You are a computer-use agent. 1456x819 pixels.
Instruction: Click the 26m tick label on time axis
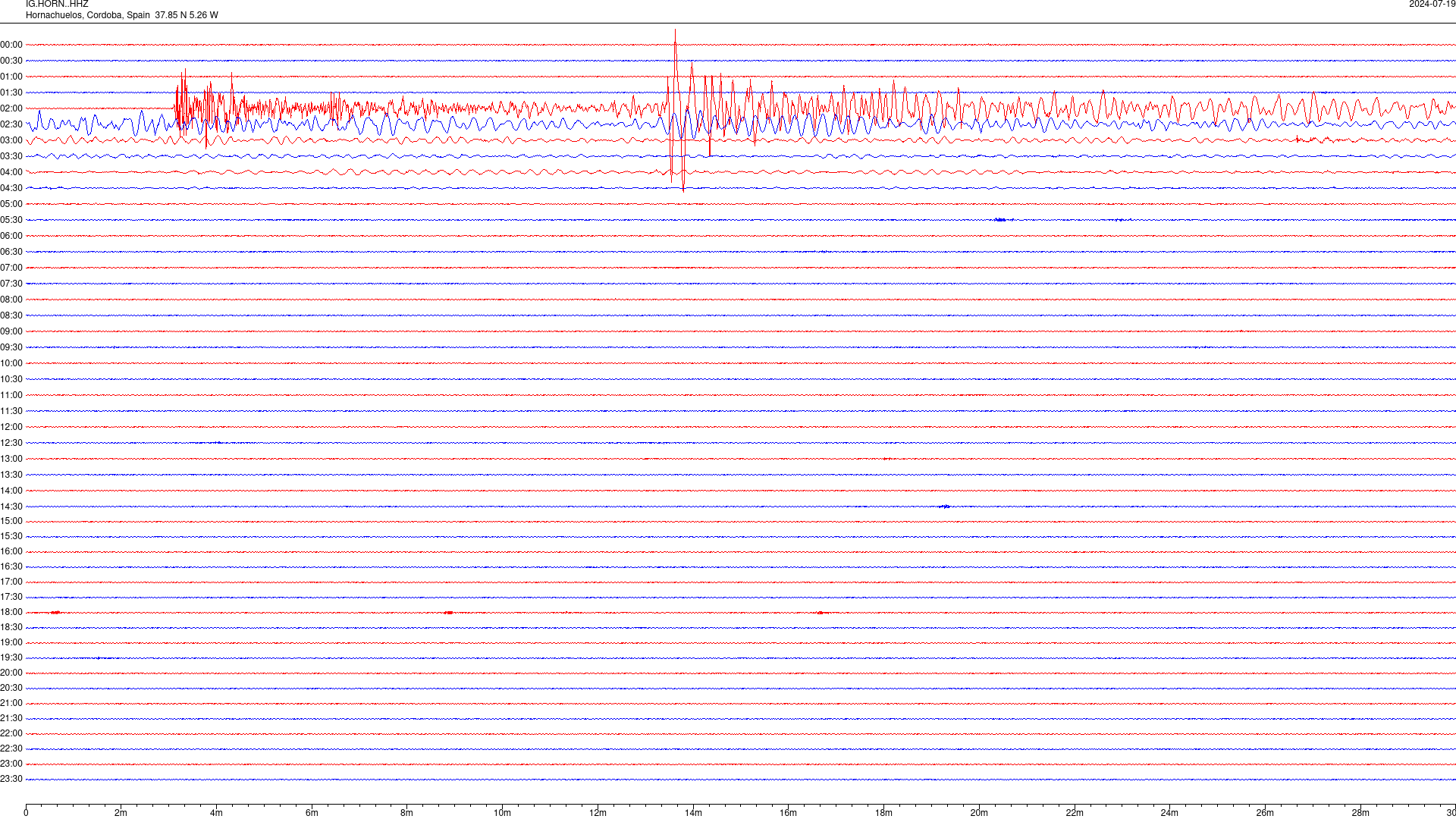coord(1265,813)
